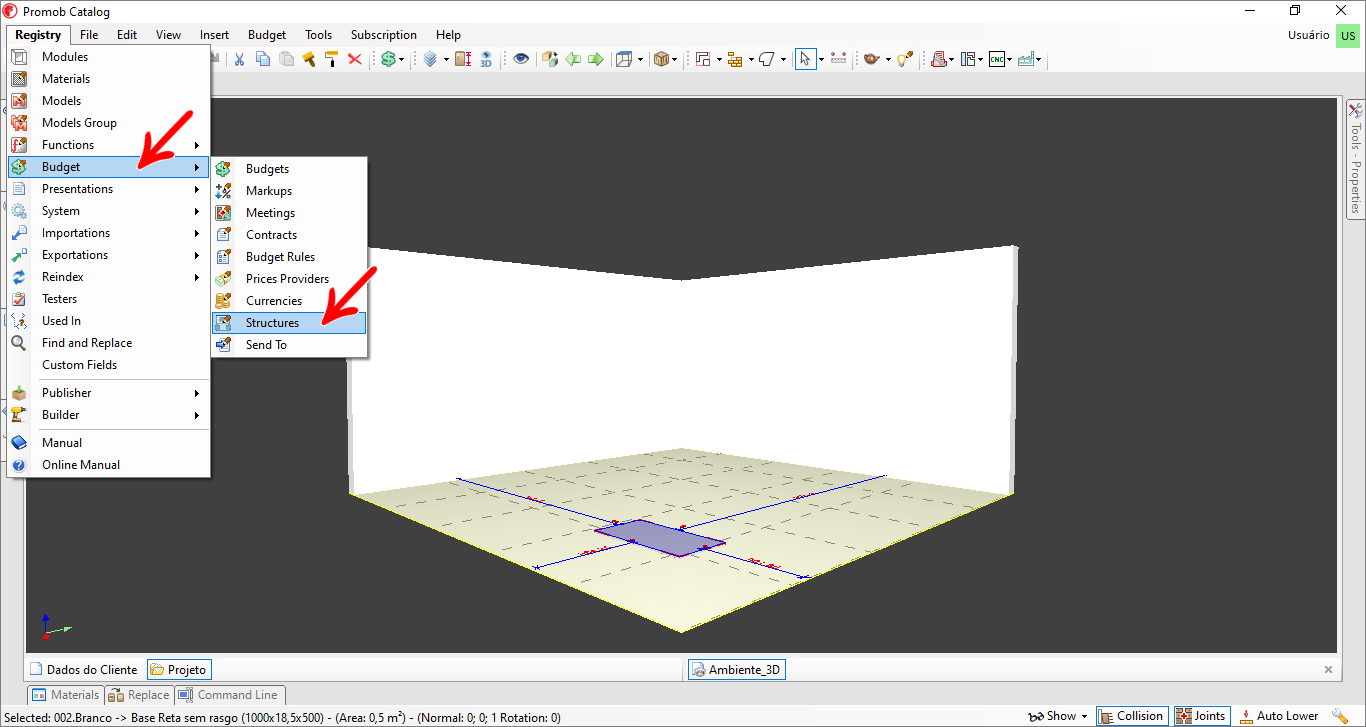Open Tools - Properties side panel
The image size is (1366, 727).
coord(1356,158)
